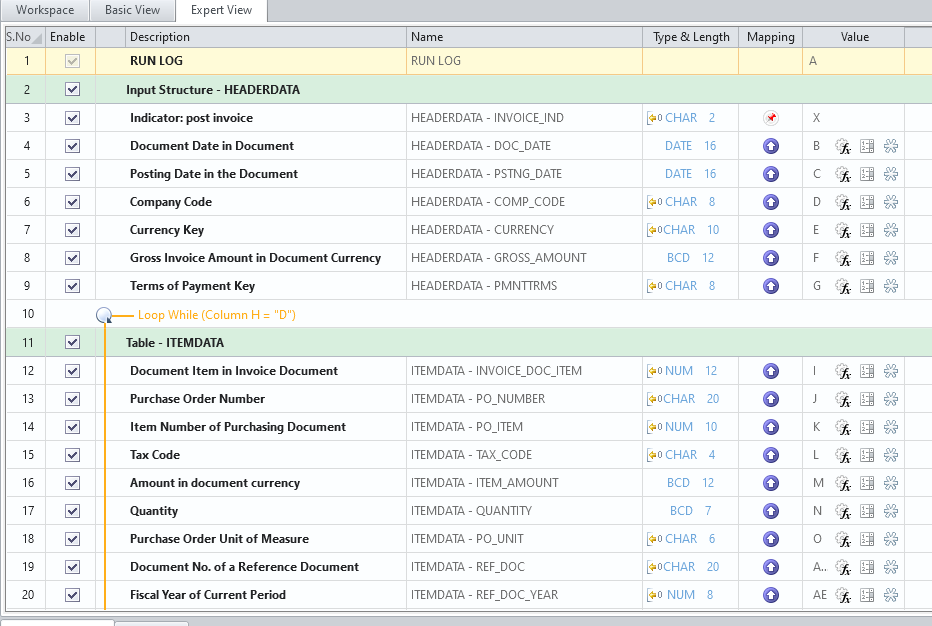Click the numbered list icon for Quantity row
The width and height of the screenshot is (932, 626).
pyautogui.click(x=867, y=511)
